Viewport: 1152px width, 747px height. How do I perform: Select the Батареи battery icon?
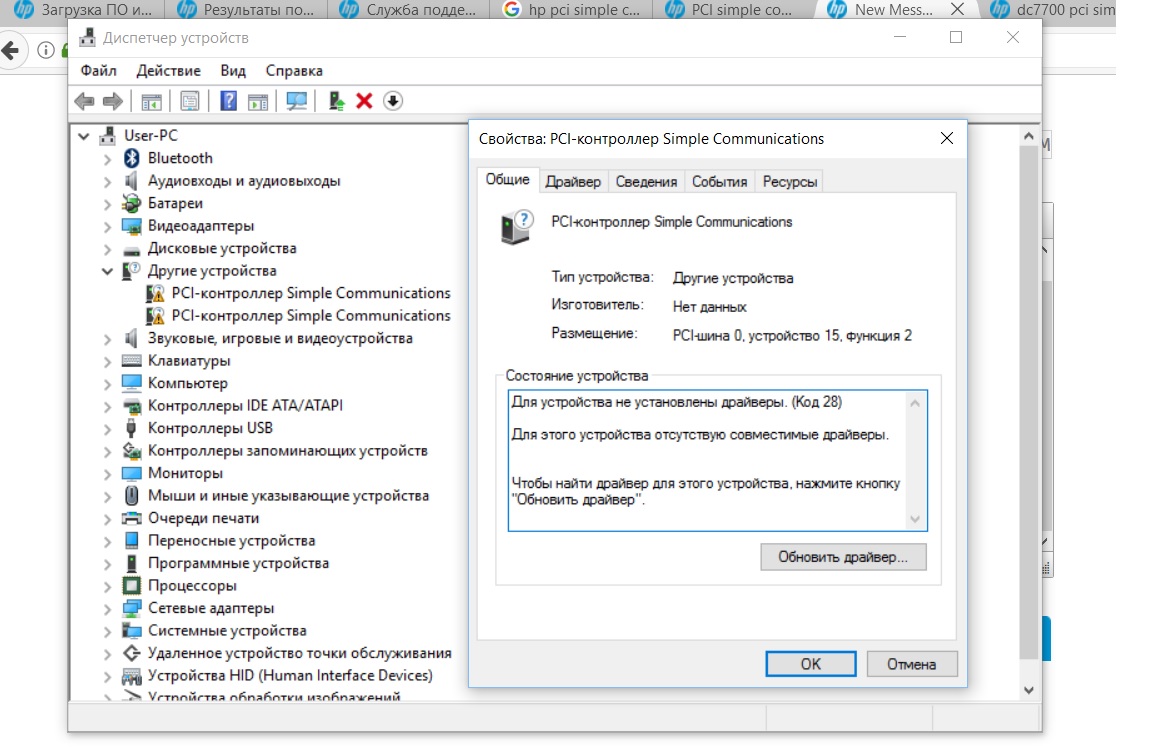[x=132, y=203]
